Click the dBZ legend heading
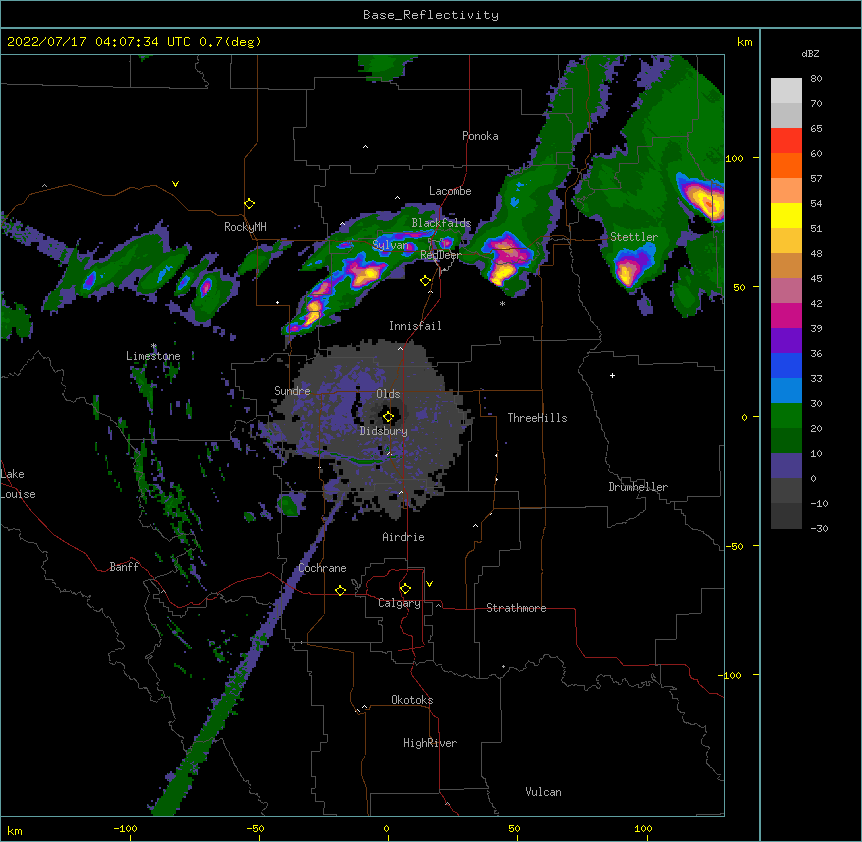Image resolution: width=862 pixels, height=842 pixels. tap(810, 54)
